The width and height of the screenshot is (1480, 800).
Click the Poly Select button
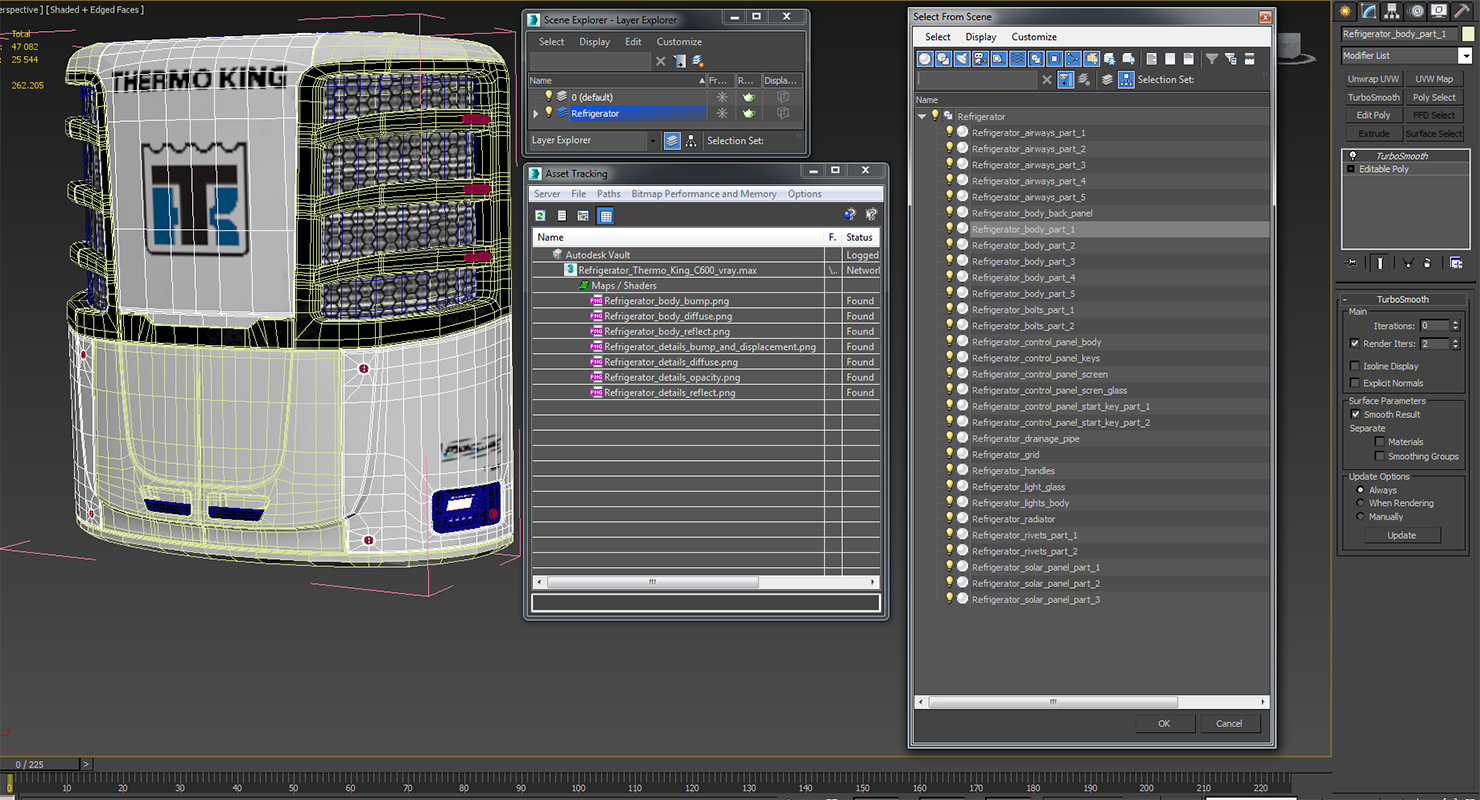(x=1434, y=97)
